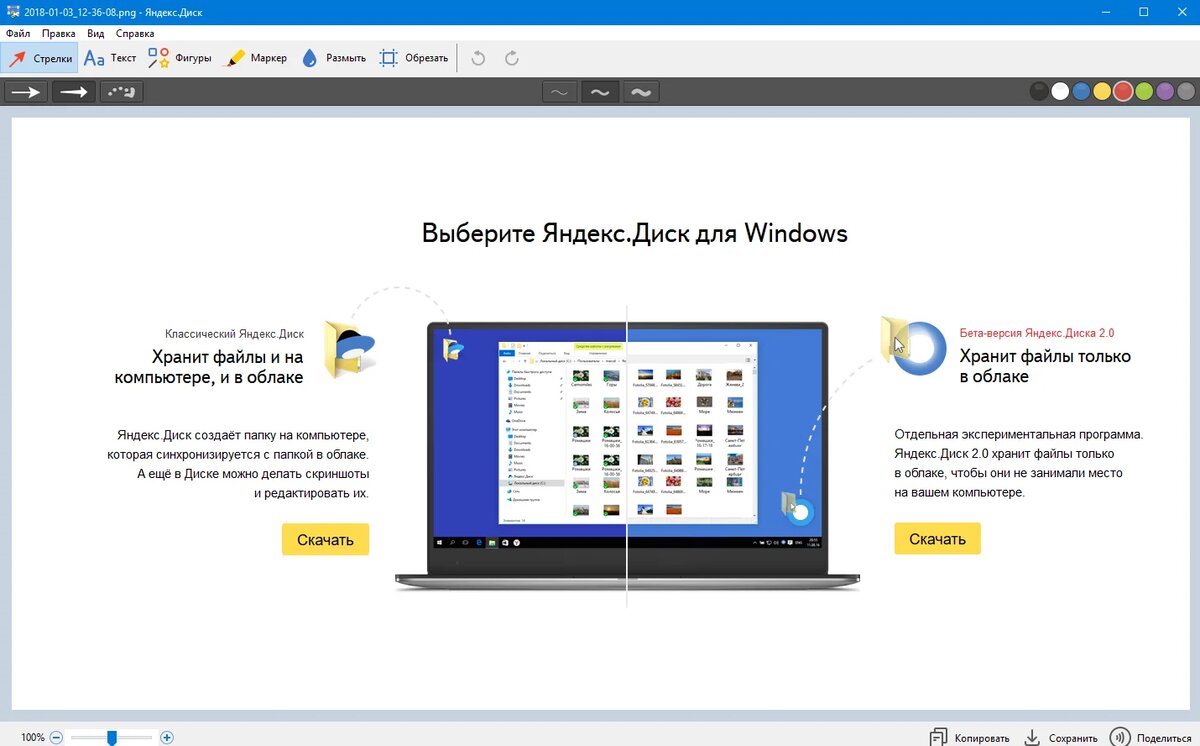Choose the black color swatch
1200x746 pixels.
point(1040,92)
